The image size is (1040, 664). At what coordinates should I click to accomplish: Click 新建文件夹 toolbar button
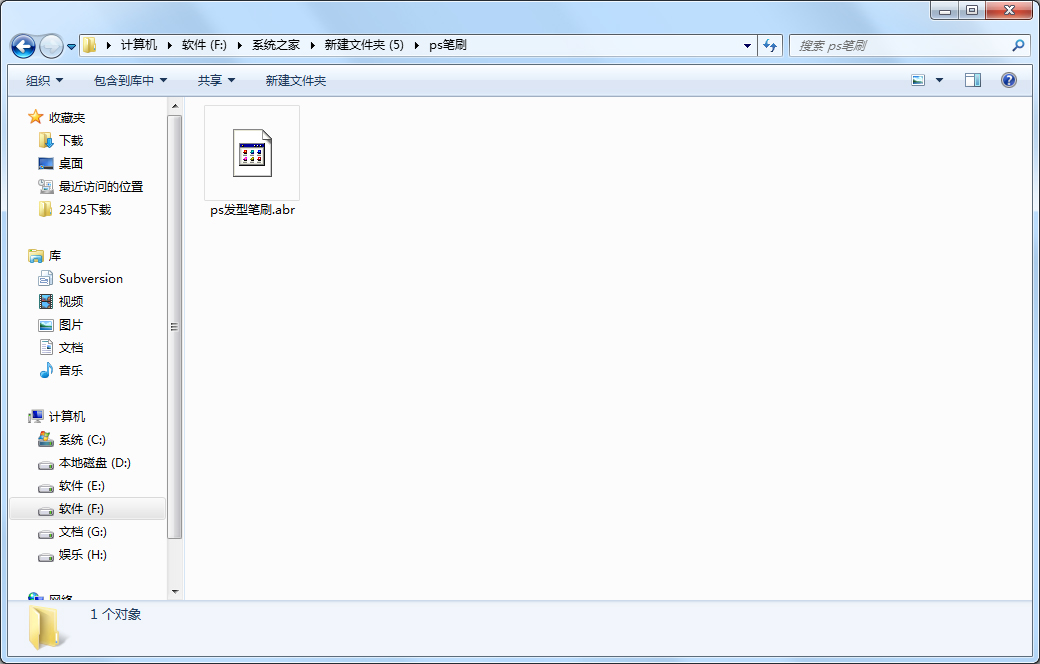click(296, 80)
